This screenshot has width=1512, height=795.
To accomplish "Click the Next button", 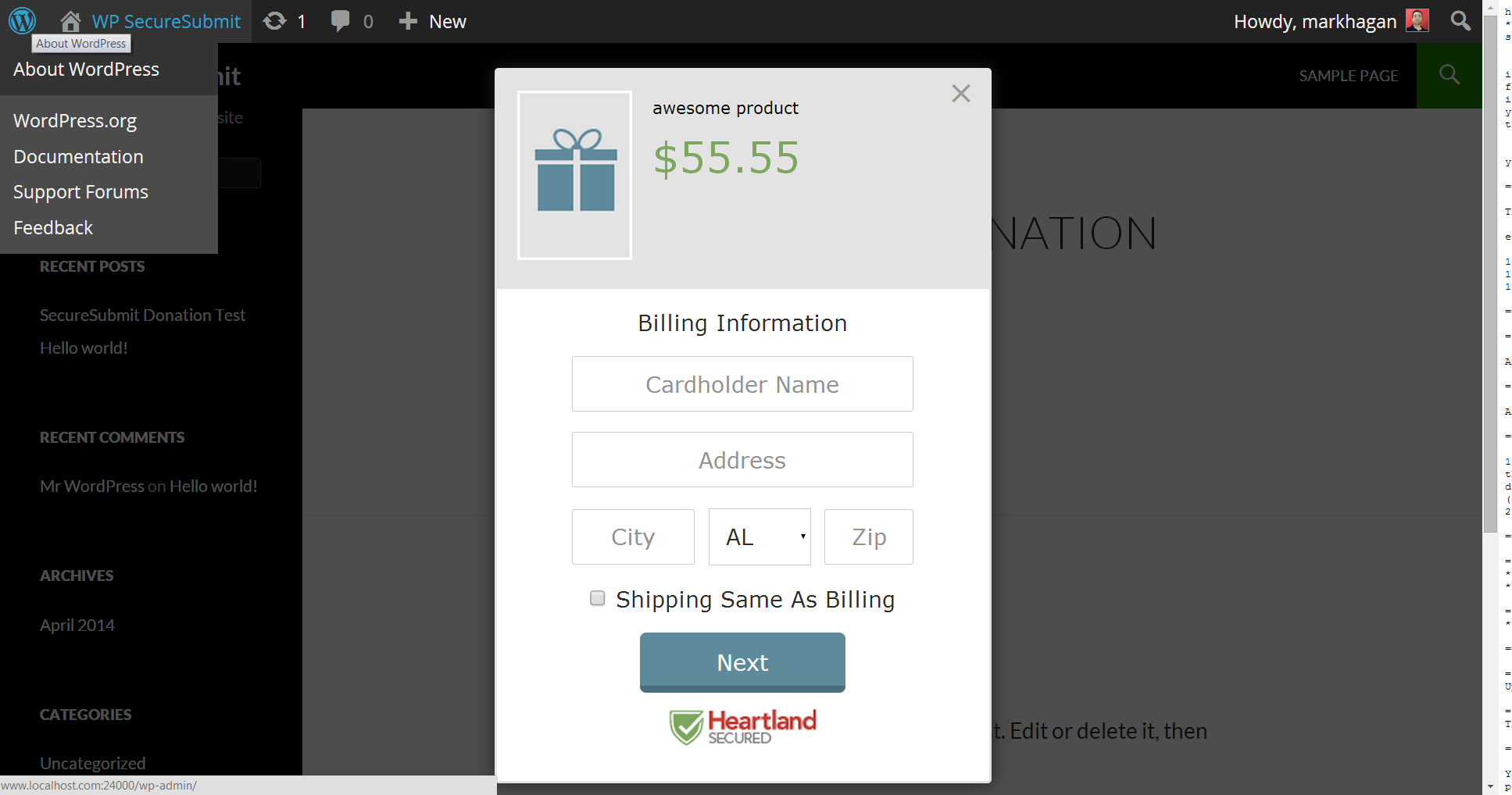I will coord(742,662).
